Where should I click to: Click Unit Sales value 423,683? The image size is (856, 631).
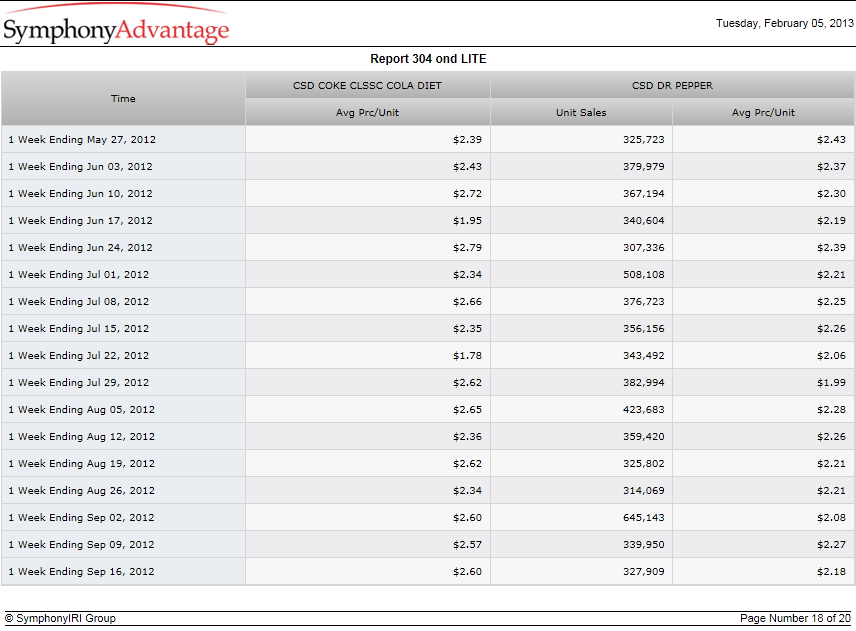click(x=644, y=410)
